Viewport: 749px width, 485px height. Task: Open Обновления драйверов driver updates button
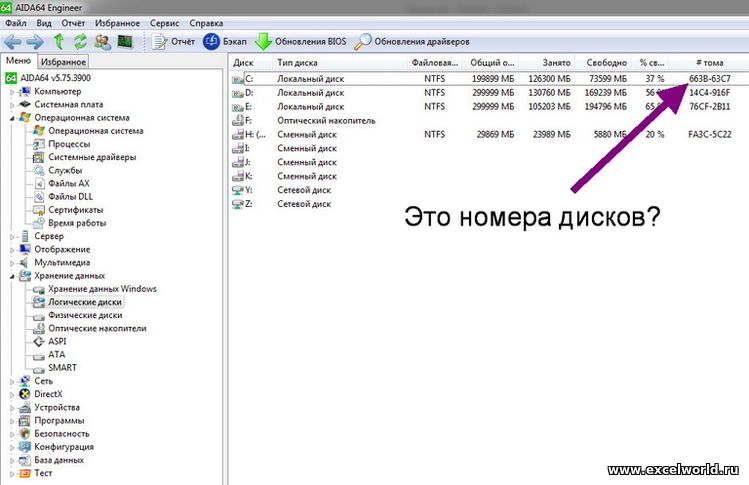click(x=412, y=42)
